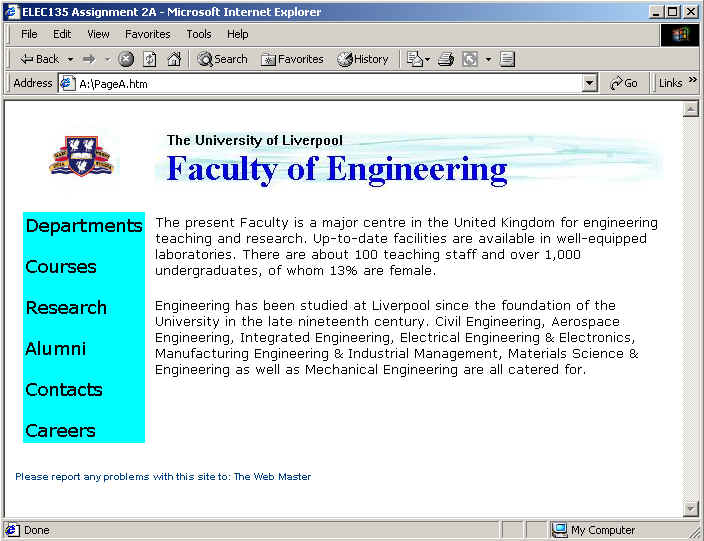704x541 pixels.
Task: Go to the Home page icon
Action: click(x=174, y=59)
